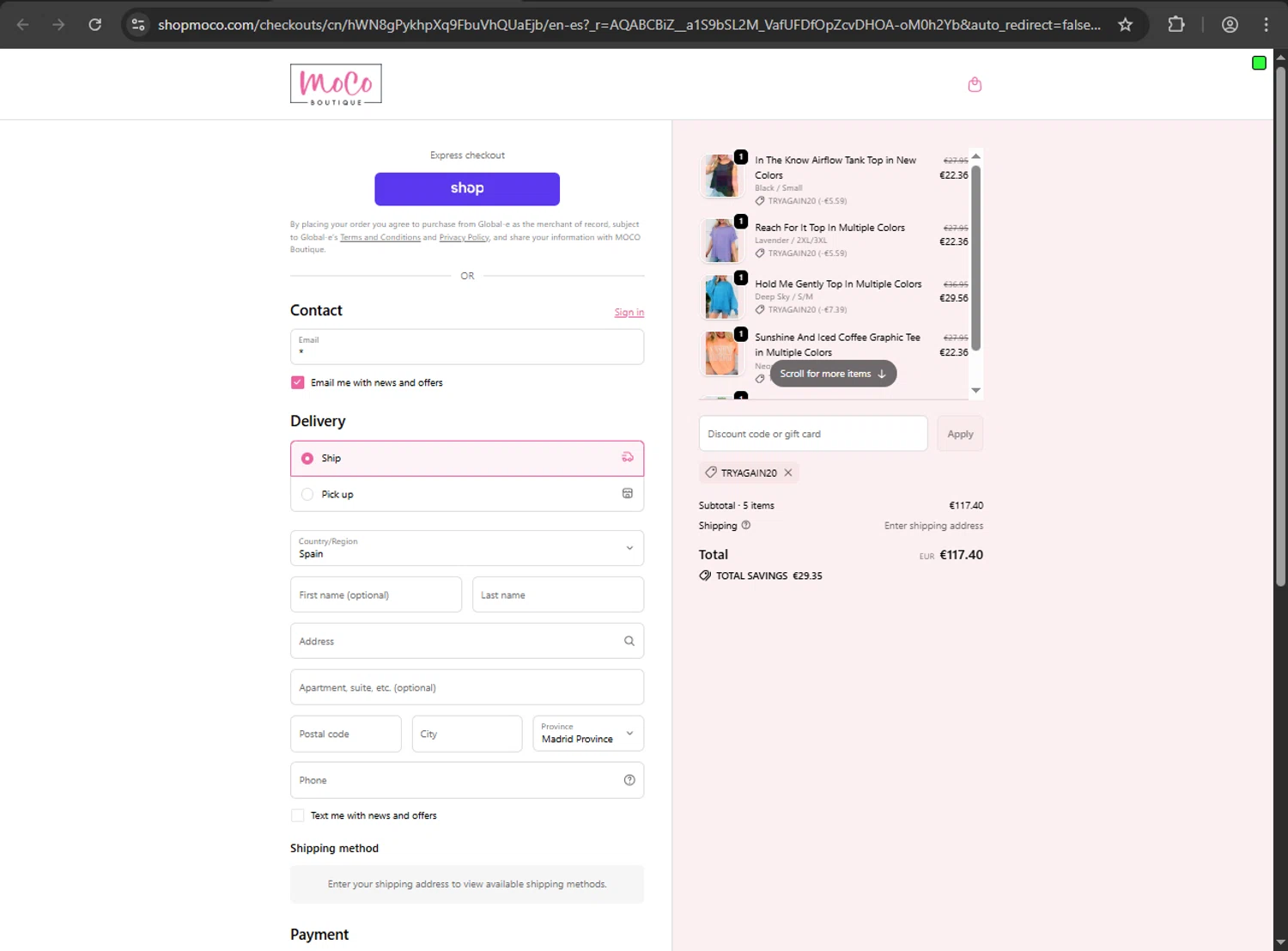Click the Address input field

(467, 641)
